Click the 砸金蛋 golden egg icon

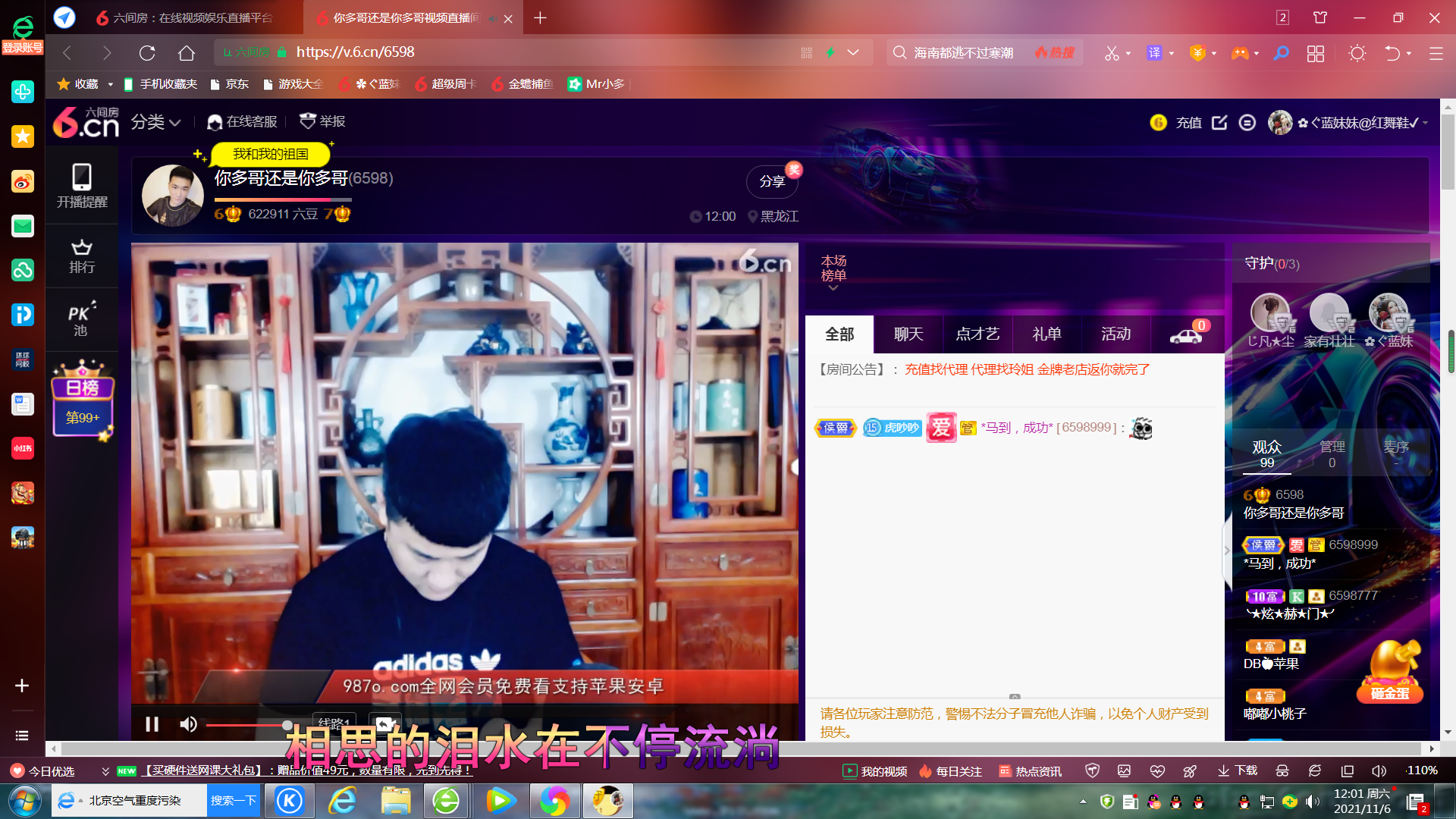click(1389, 672)
